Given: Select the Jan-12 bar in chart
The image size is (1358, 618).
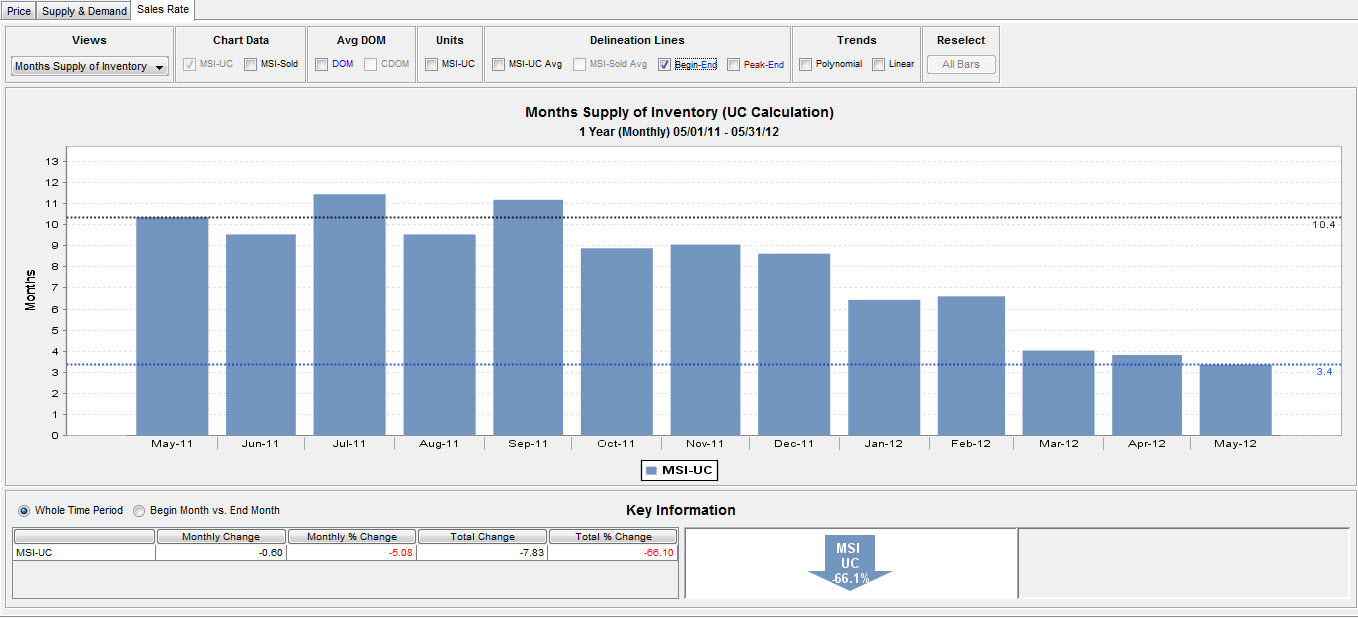Looking at the screenshot, I should pyautogui.click(x=884, y=368).
